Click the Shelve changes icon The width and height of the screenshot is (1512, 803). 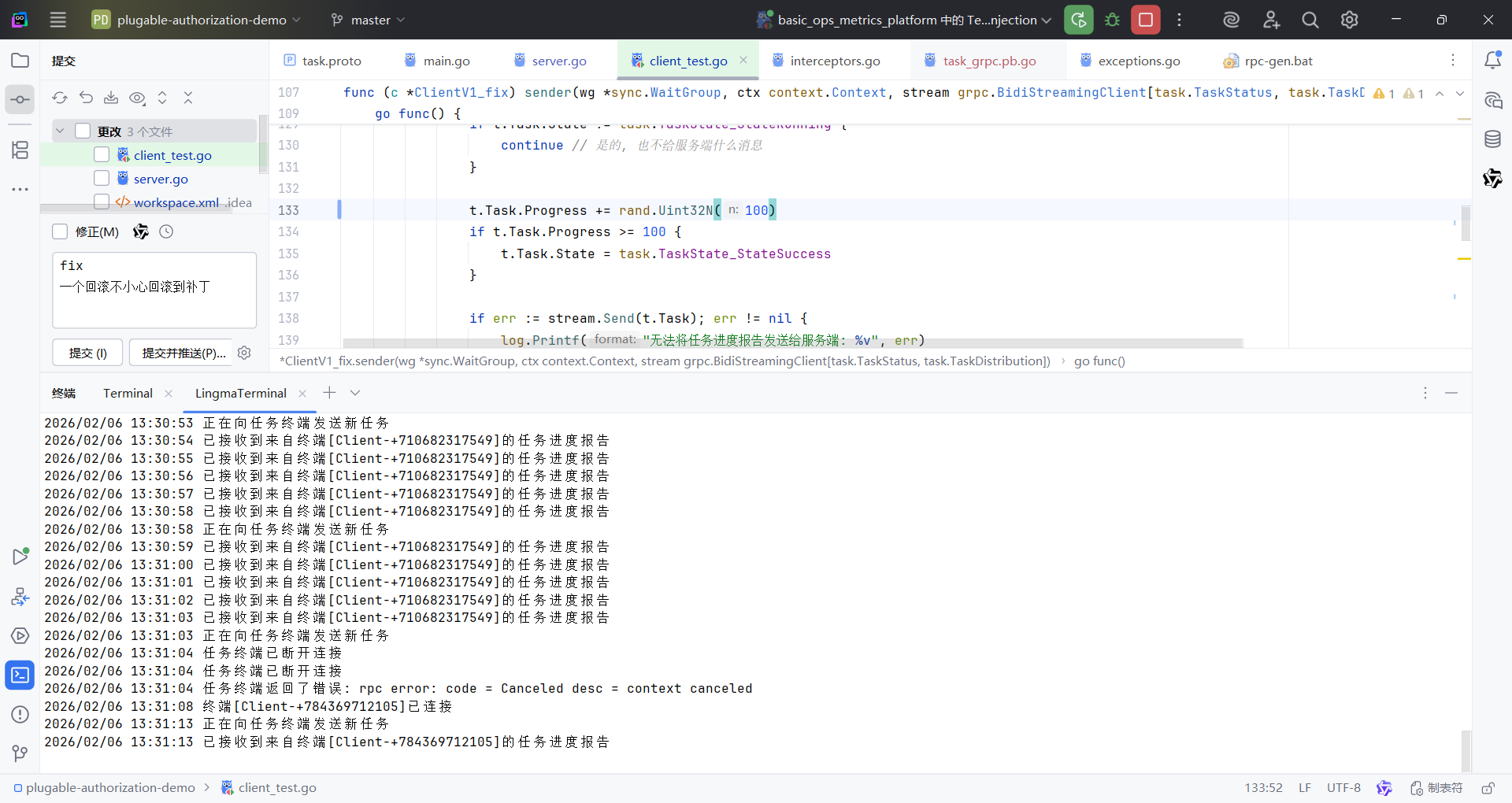(x=111, y=98)
